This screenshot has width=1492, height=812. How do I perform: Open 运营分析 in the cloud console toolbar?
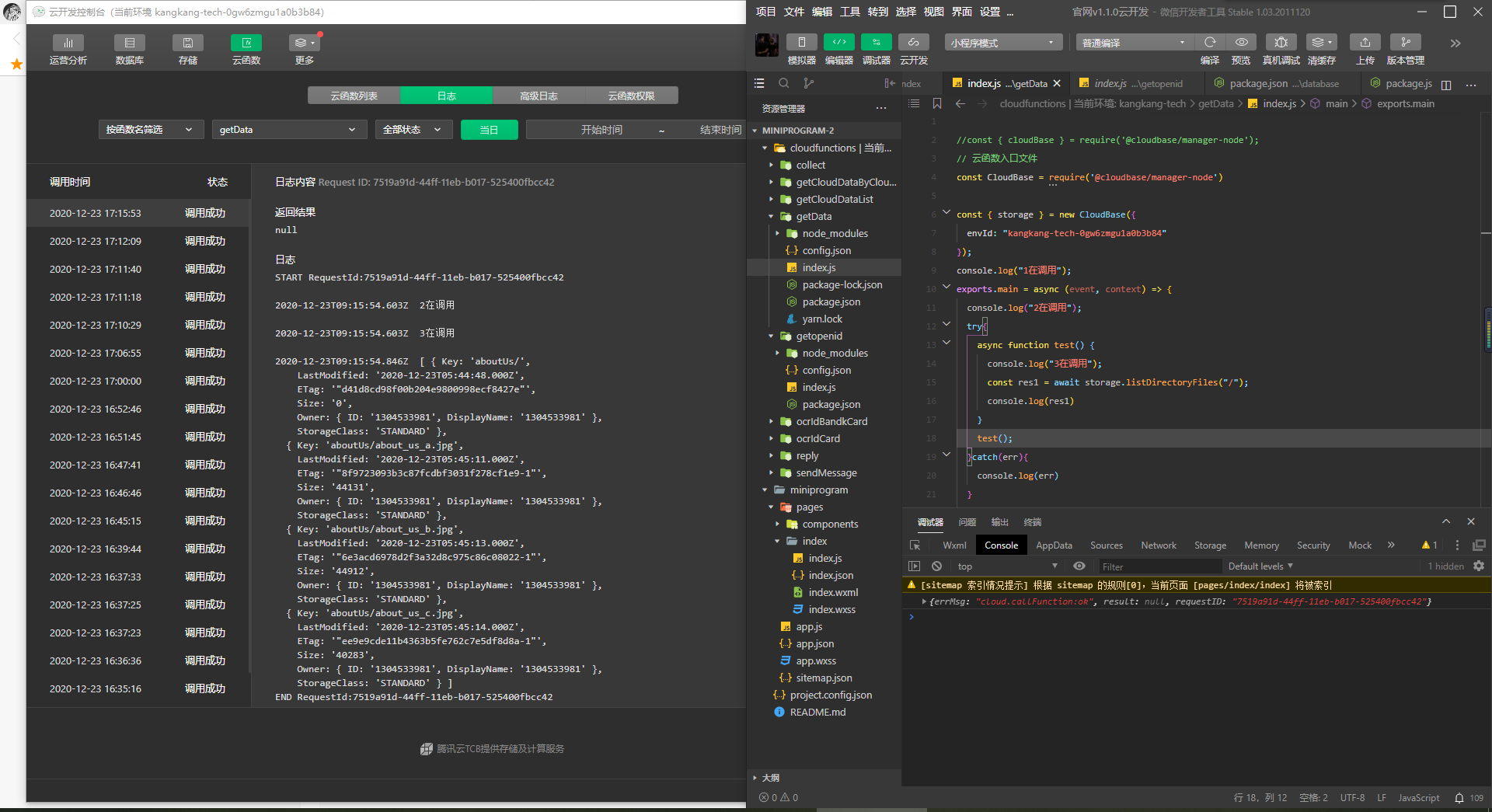[68, 50]
